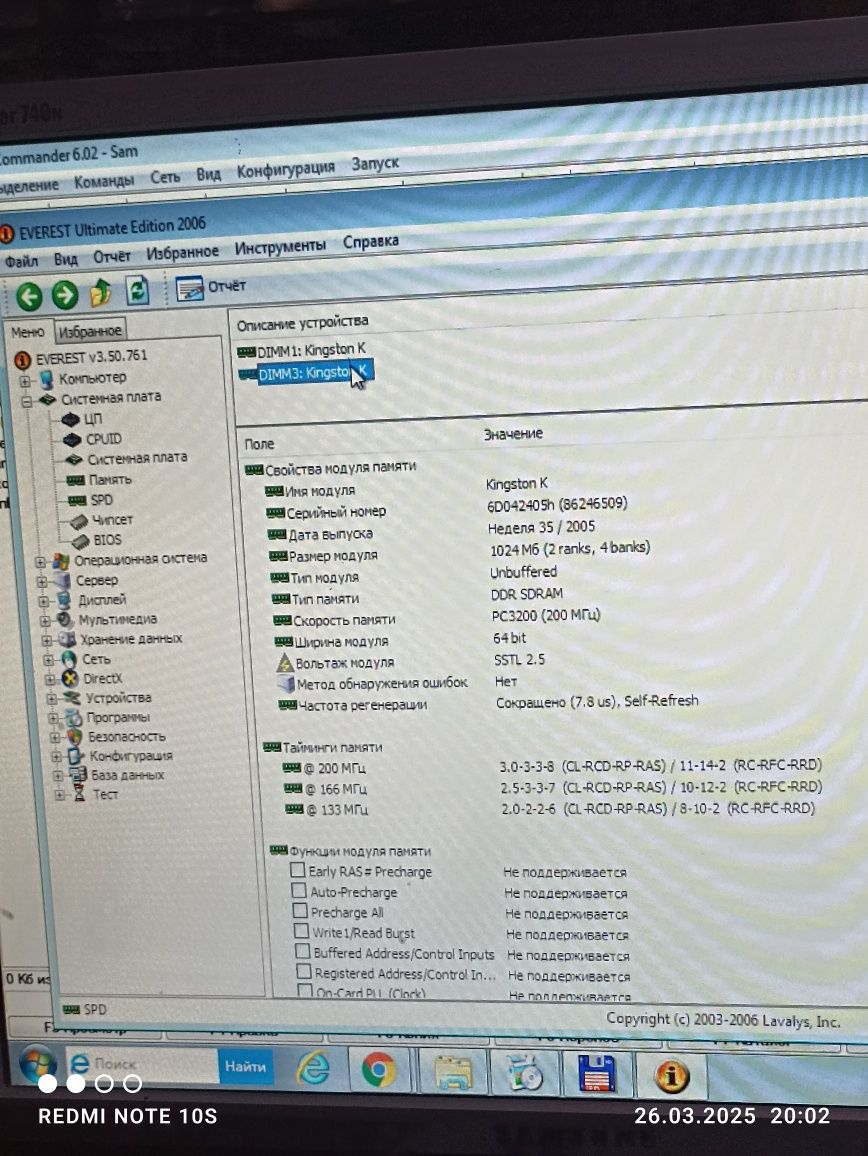Click the Конфигурация icon in tree
The height and width of the screenshot is (1156, 868).
pos(76,756)
